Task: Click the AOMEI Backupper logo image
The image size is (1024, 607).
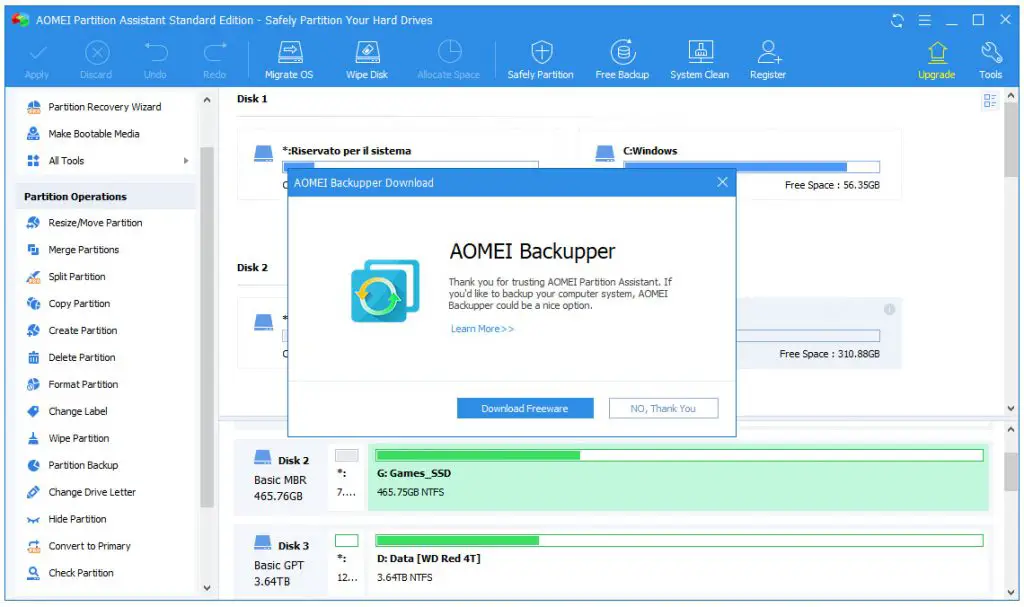Action: 385,291
